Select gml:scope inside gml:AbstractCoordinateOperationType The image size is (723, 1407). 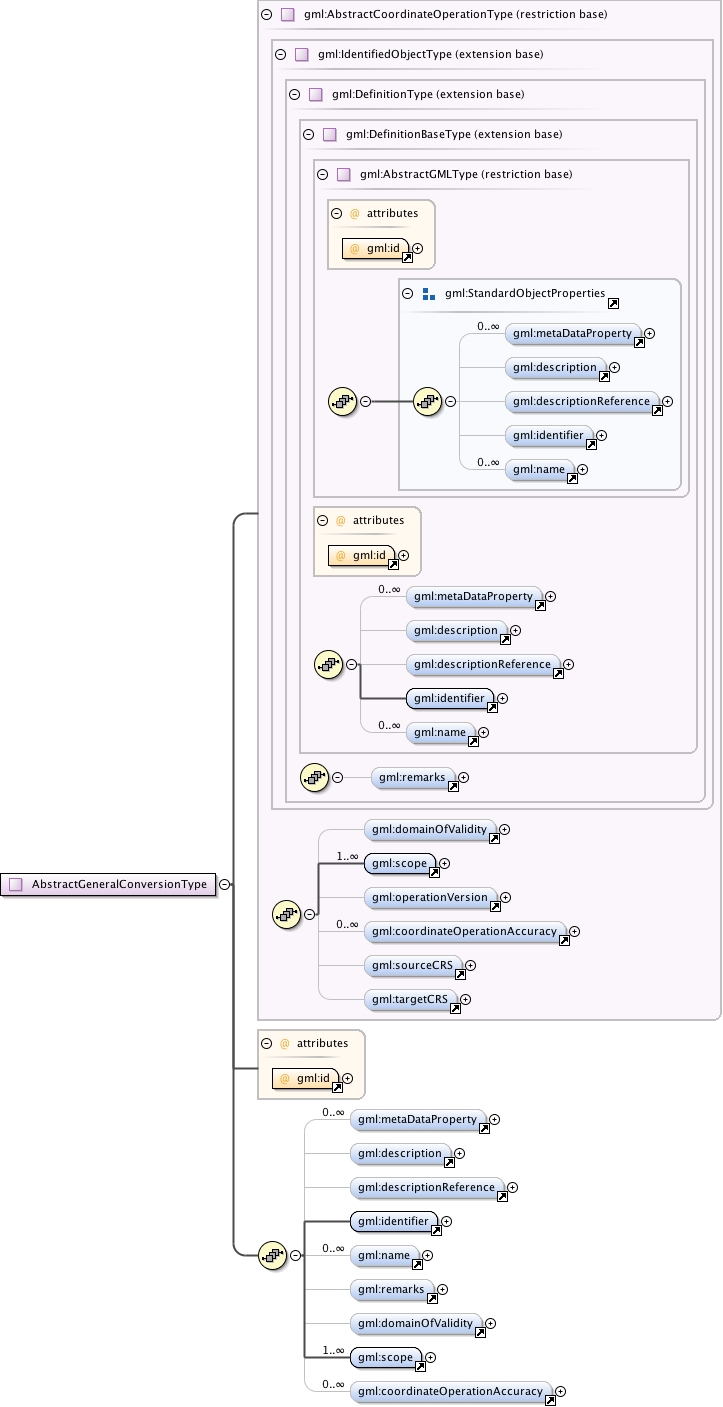(402, 863)
